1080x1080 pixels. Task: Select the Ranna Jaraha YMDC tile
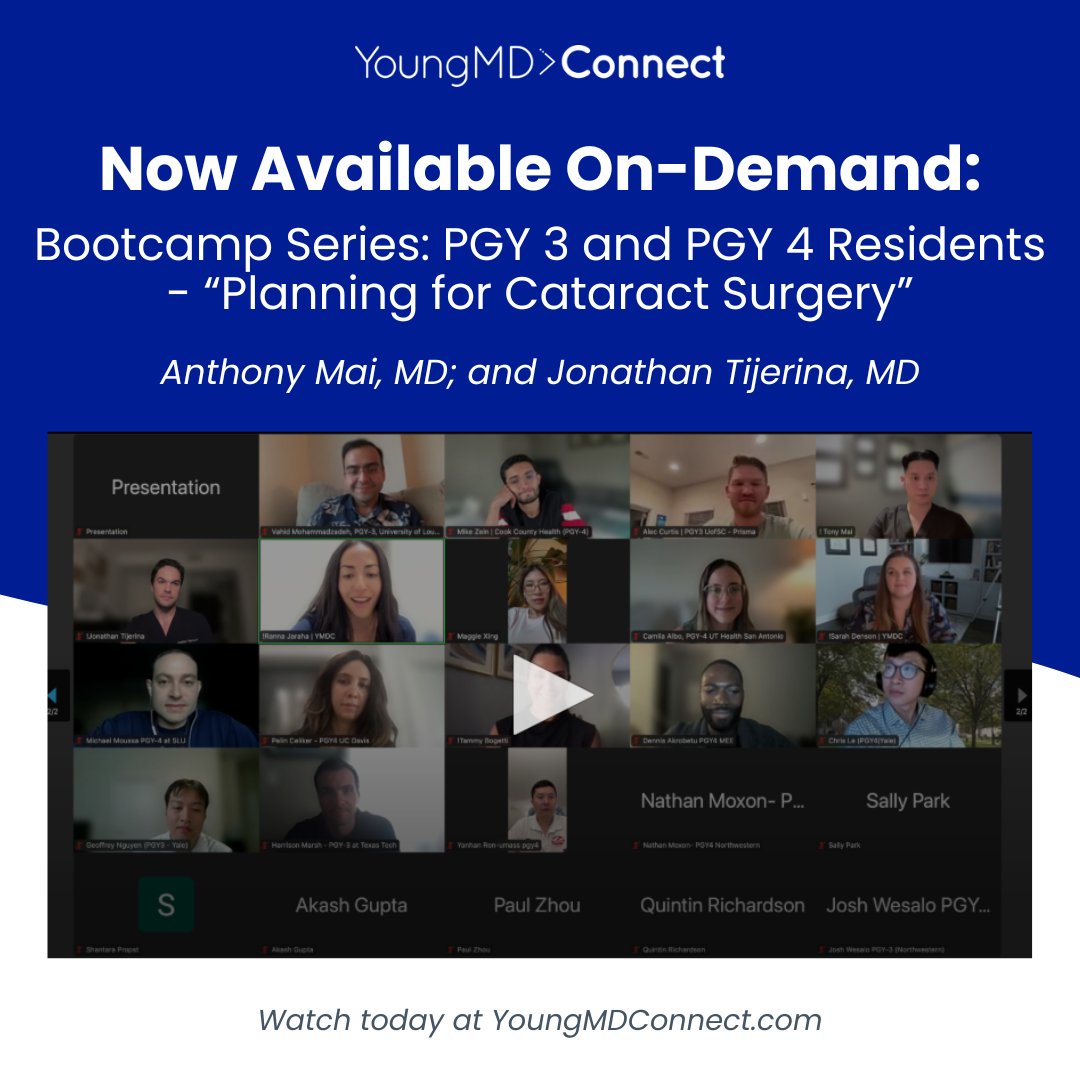pyautogui.click(x=351, y=591)
